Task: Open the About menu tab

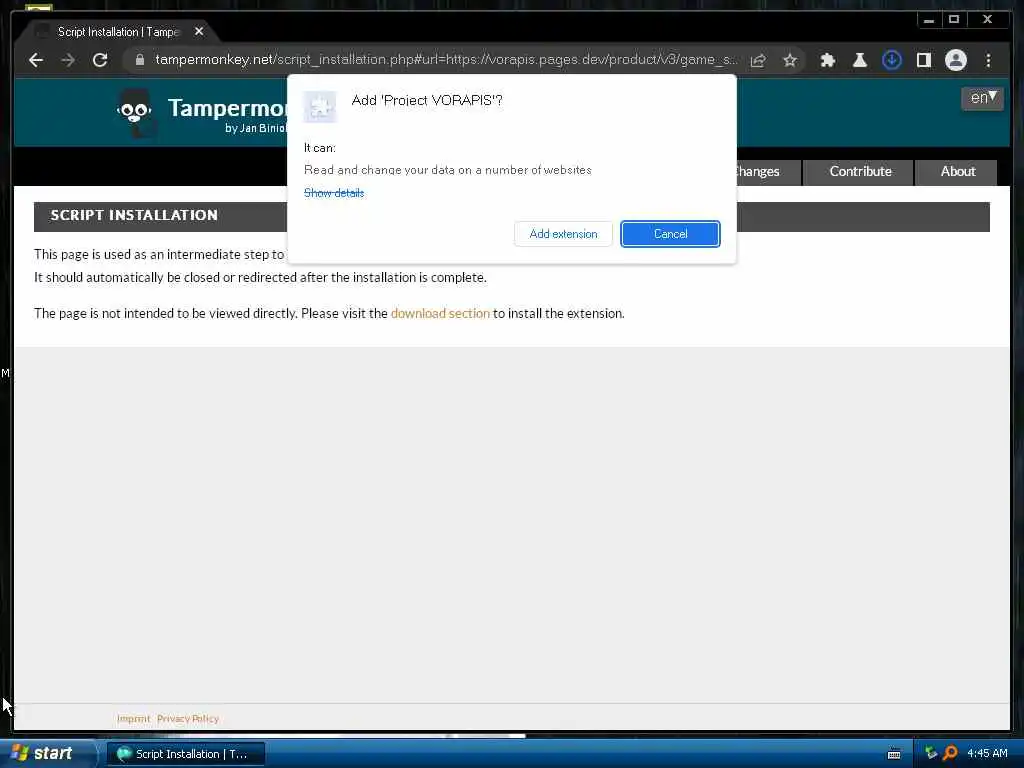Action: tap(957, 172)
